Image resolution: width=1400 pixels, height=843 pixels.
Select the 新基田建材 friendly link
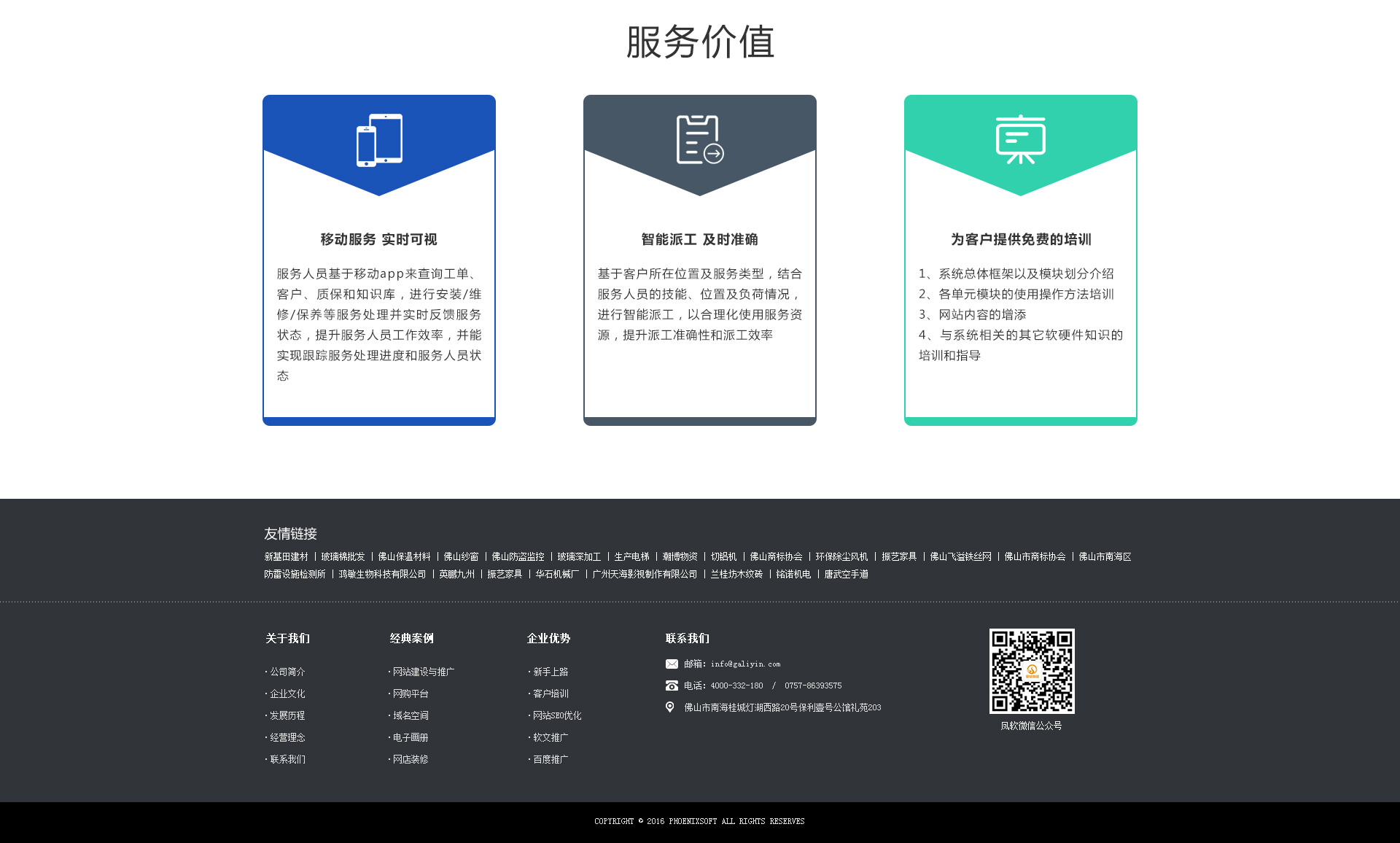[286, 556]
